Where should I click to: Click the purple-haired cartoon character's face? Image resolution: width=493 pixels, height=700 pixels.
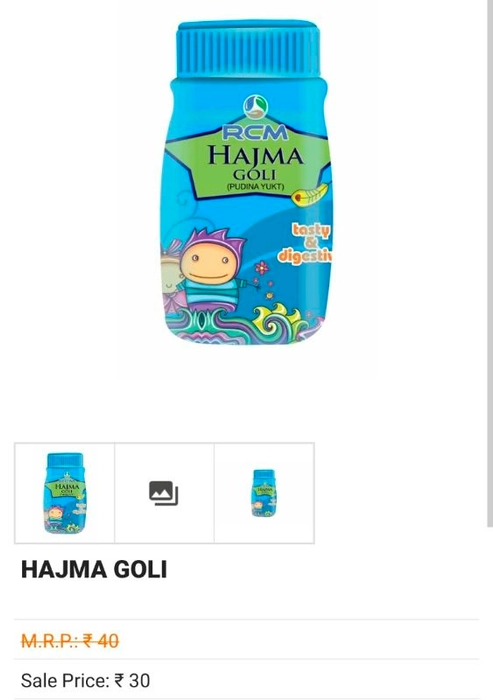(x=208, y=263)
